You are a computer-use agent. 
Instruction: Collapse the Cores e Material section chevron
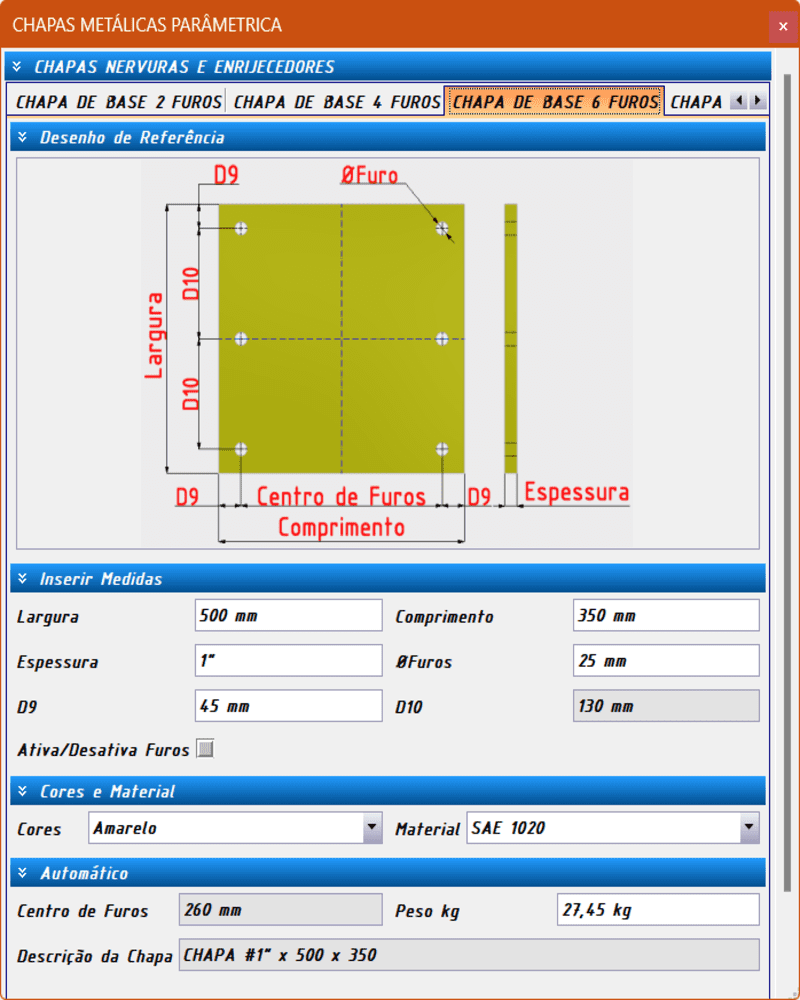click(x=23, y=791)
